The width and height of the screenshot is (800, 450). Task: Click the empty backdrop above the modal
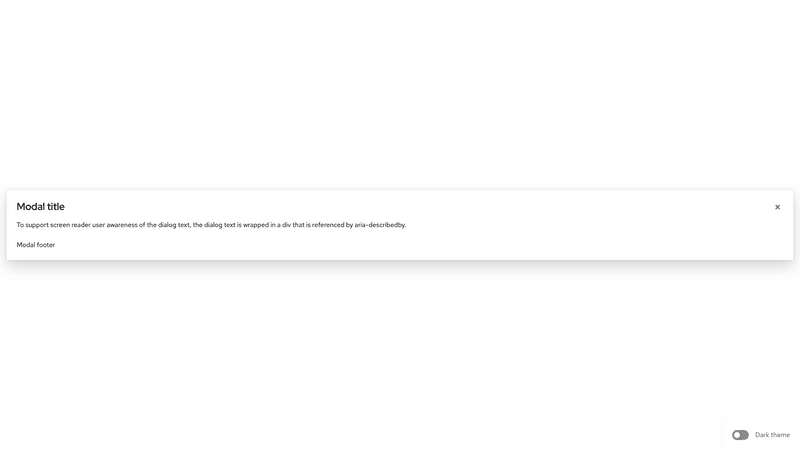tap(400, 94)
